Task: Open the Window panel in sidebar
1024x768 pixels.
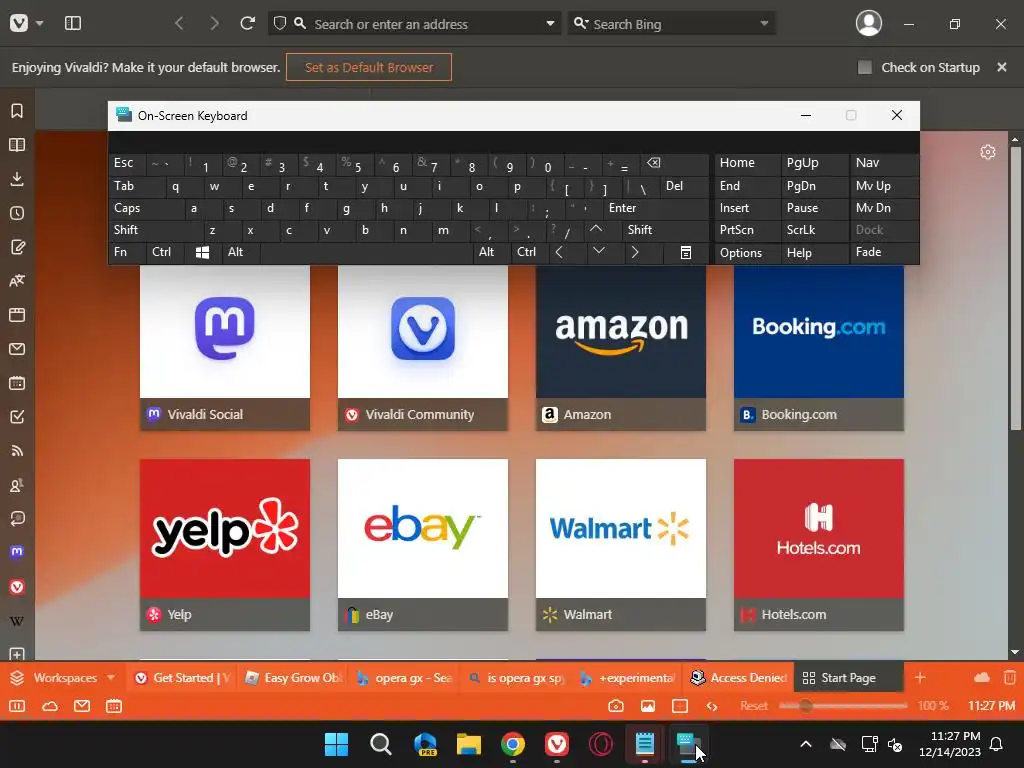Action: (17, 315)
